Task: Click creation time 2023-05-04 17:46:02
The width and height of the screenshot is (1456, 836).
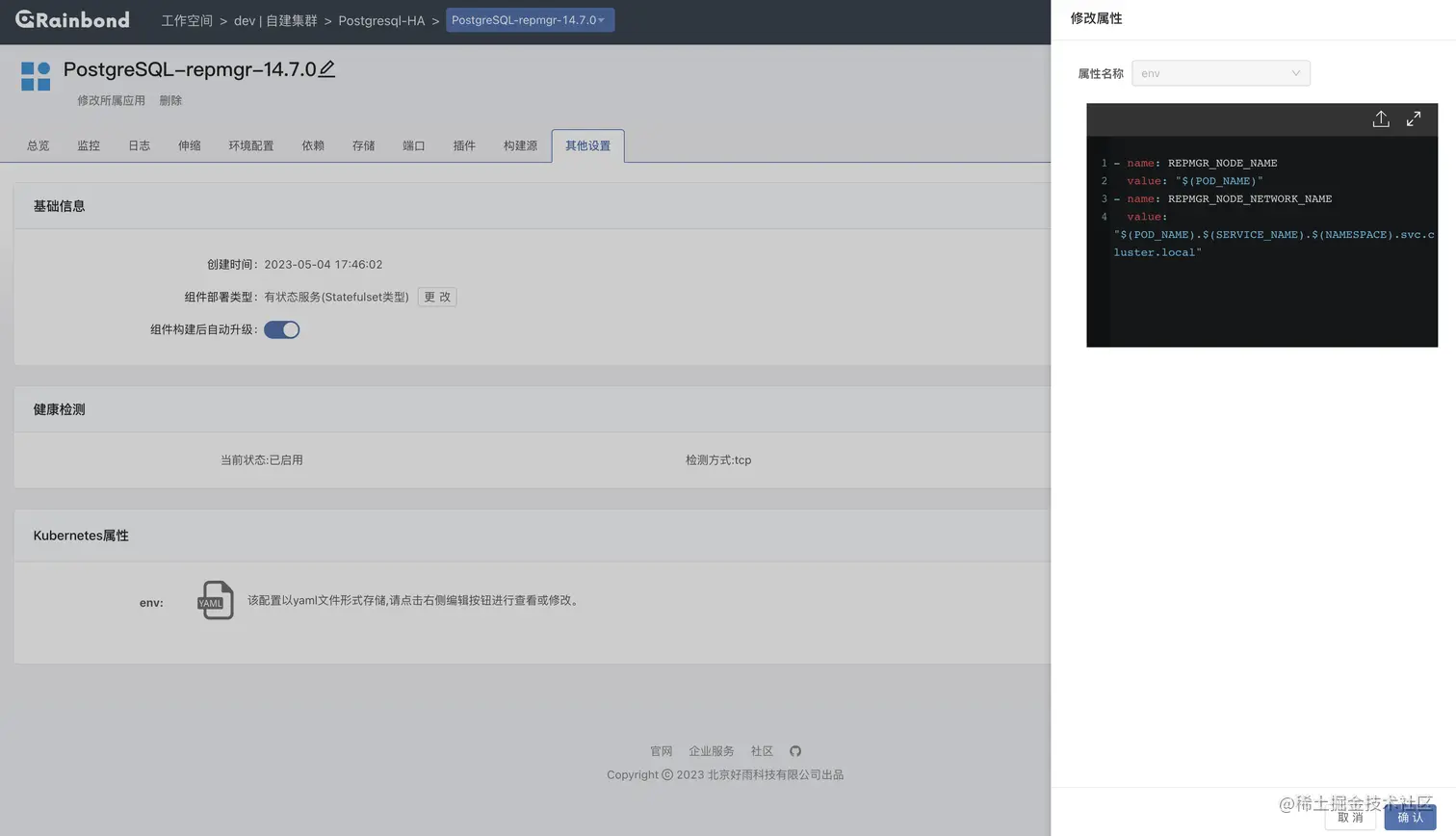Action: [x=324, y=264]
